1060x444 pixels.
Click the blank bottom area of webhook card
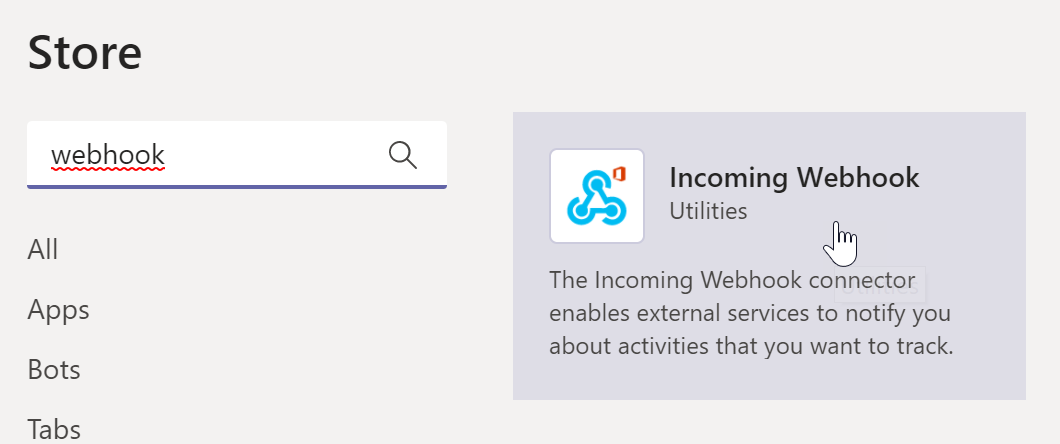point(769,380)
